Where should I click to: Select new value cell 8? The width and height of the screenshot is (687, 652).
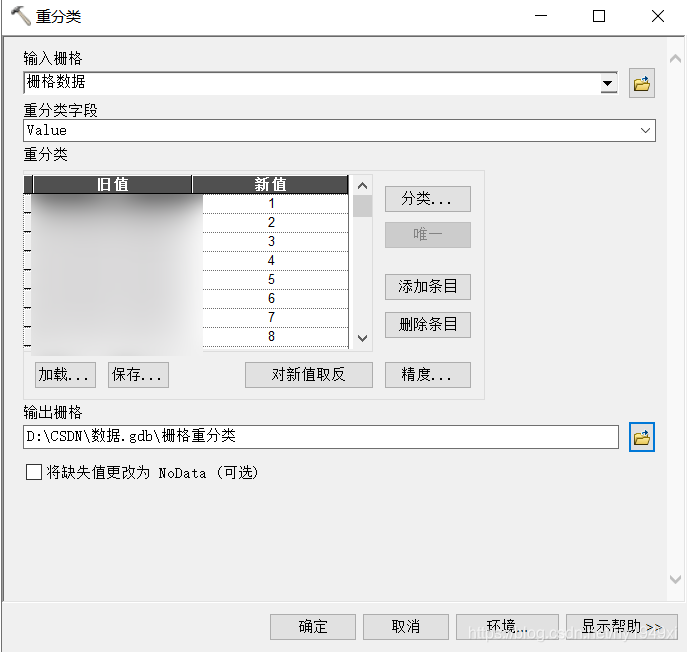click(x=275, y=337)
